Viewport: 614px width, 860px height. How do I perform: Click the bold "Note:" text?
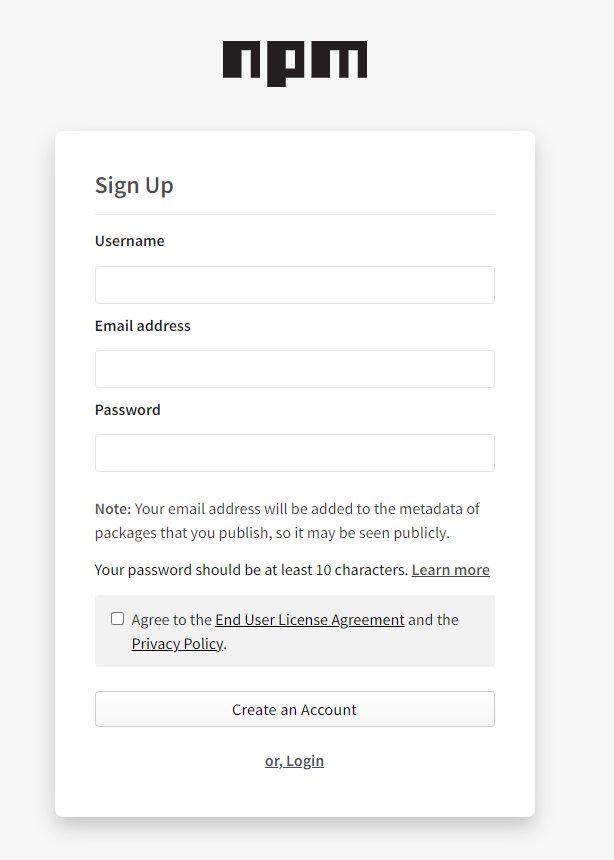pos(112,509)
